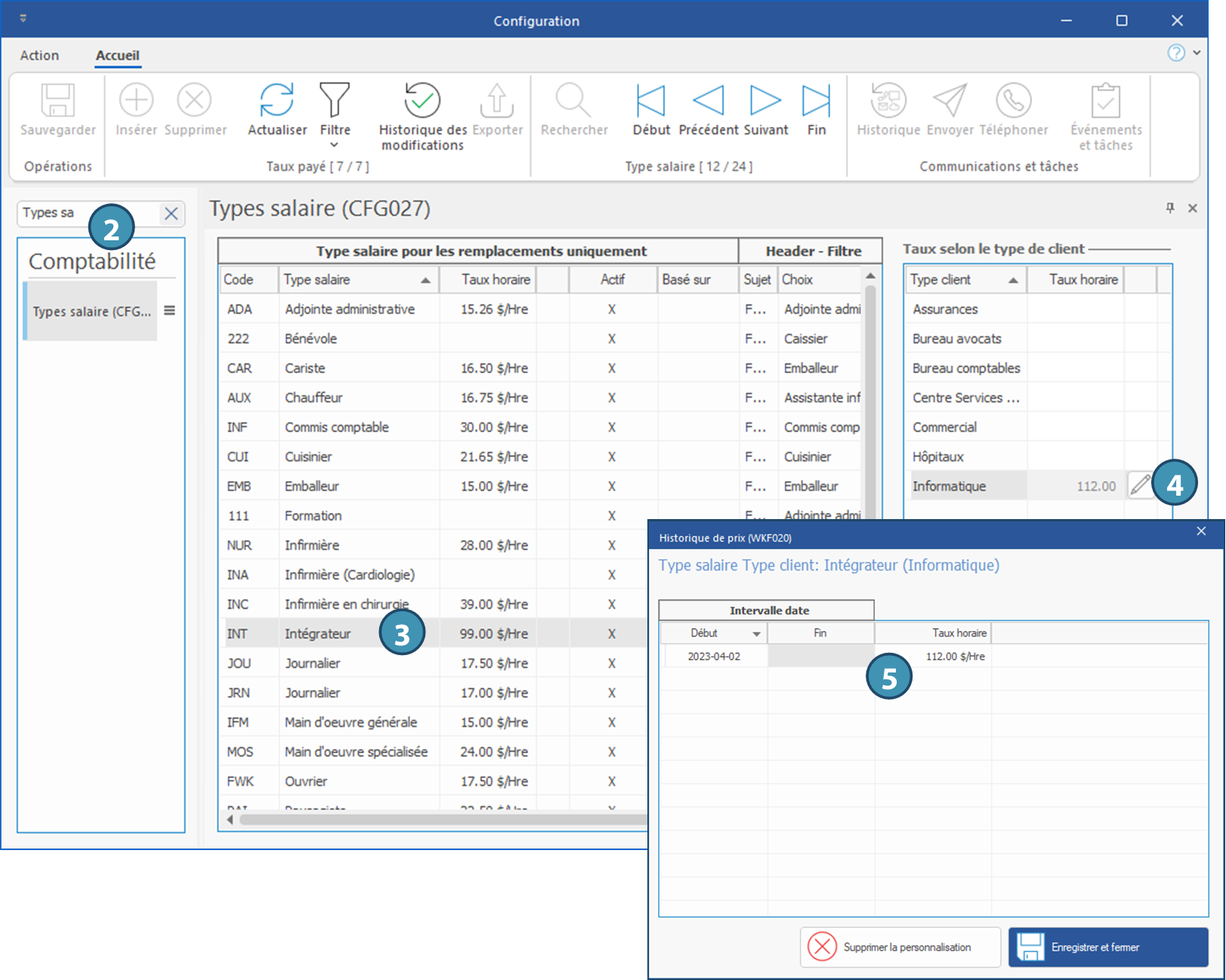Switch to the Accueil tab
The height and width of the screenshot is (980, 1226).
pyautogui.click(x=117, y=55)
